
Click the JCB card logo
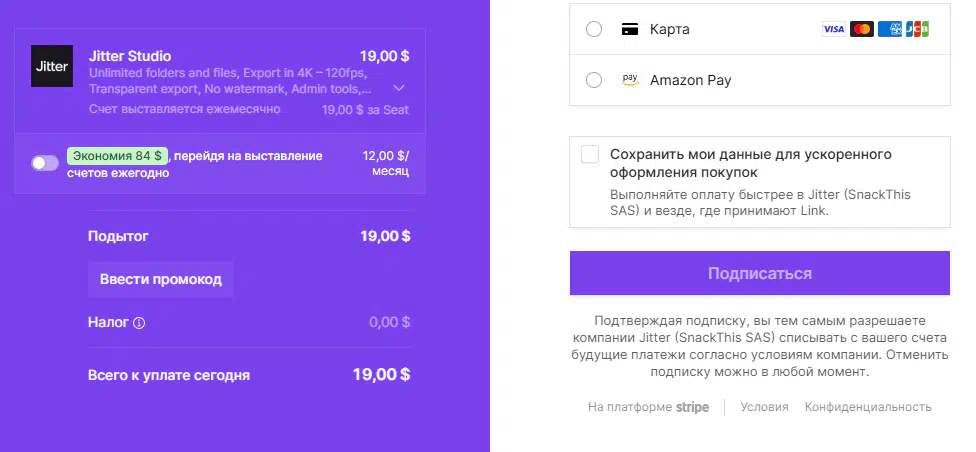917,29
